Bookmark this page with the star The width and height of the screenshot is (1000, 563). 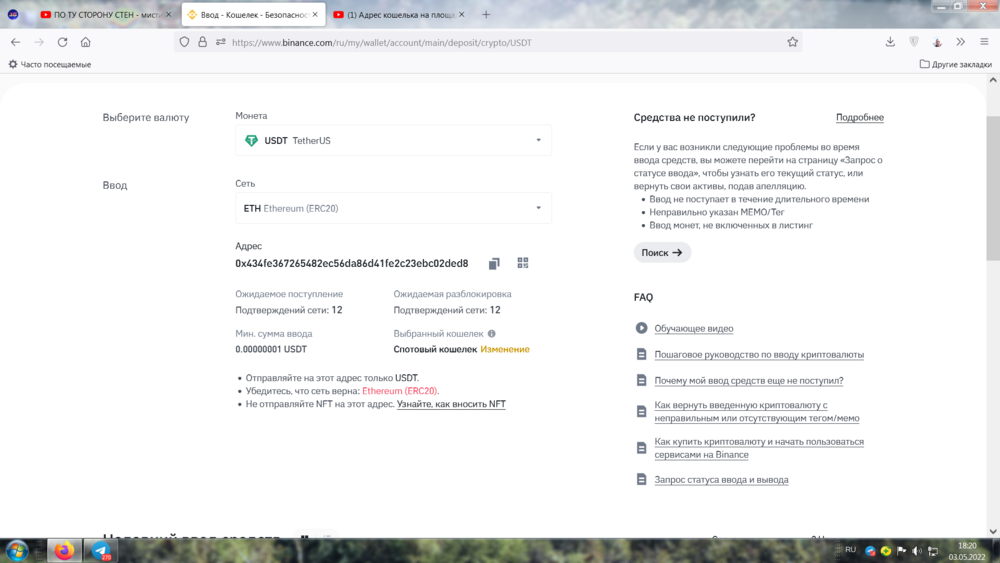point(792,42)
